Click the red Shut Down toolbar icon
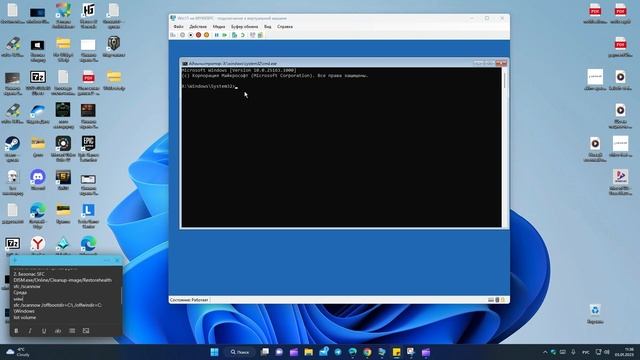This screenshot has height=360, width=640. [198, 35]
